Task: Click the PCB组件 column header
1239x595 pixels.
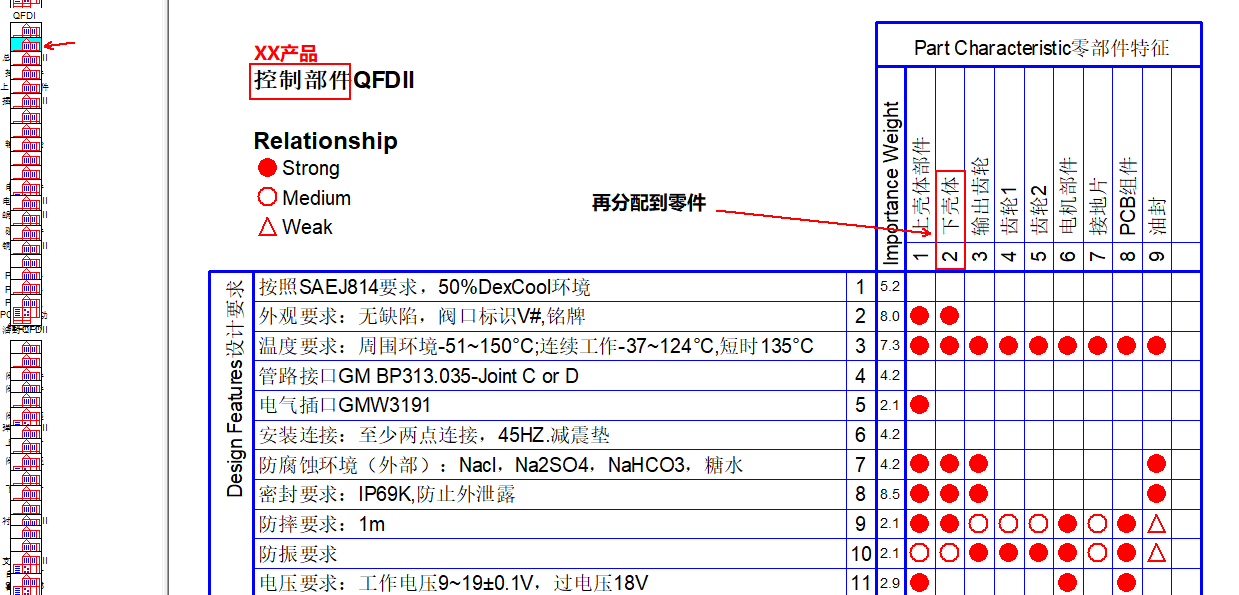Action: pos(1128,197)
